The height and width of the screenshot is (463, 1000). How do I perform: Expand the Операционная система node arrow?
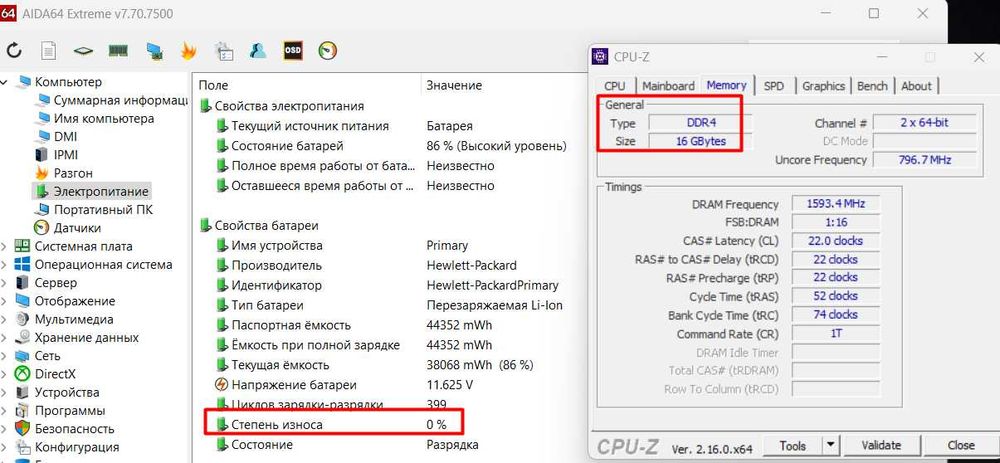click(4, 265)
